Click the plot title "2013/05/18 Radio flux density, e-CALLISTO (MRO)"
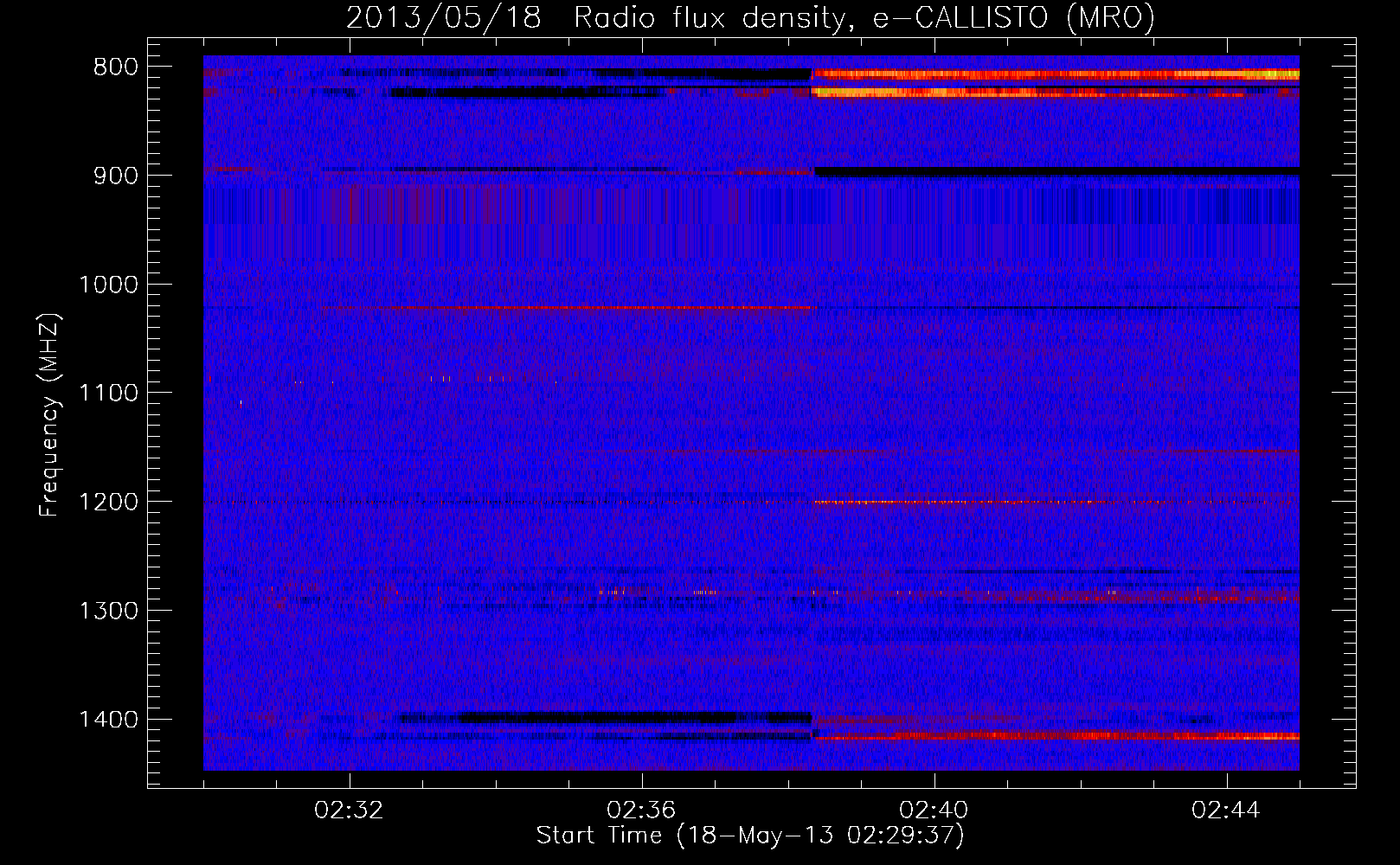 750,17
